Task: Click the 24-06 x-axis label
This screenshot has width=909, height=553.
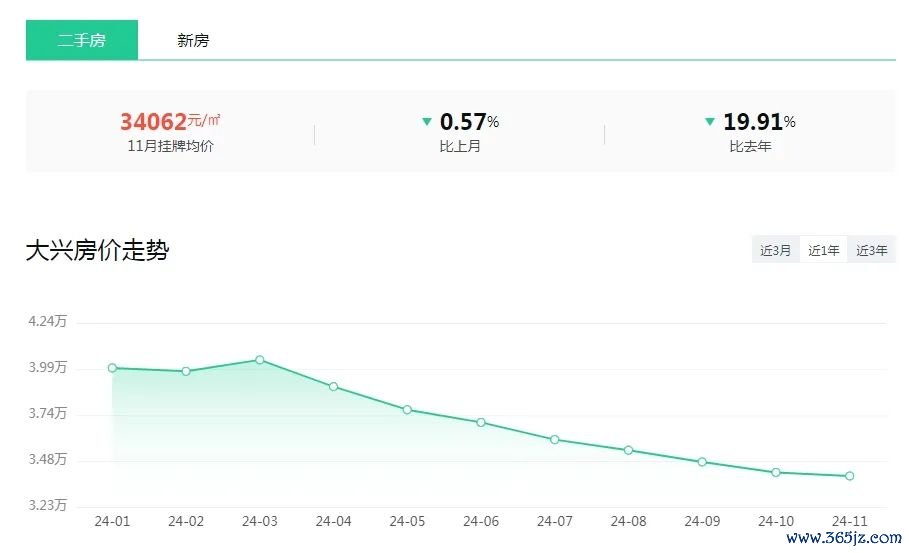Action: click(481, 521)
